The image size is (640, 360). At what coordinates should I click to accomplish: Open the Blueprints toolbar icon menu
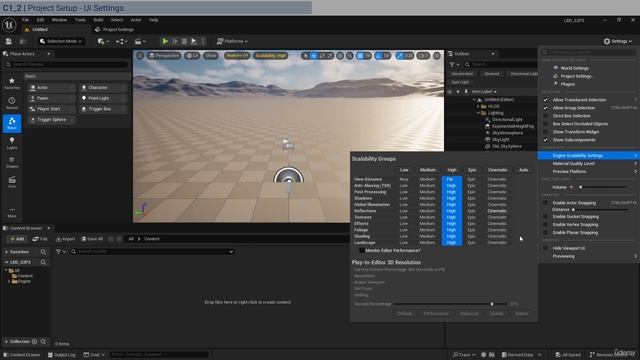point(122,41)
